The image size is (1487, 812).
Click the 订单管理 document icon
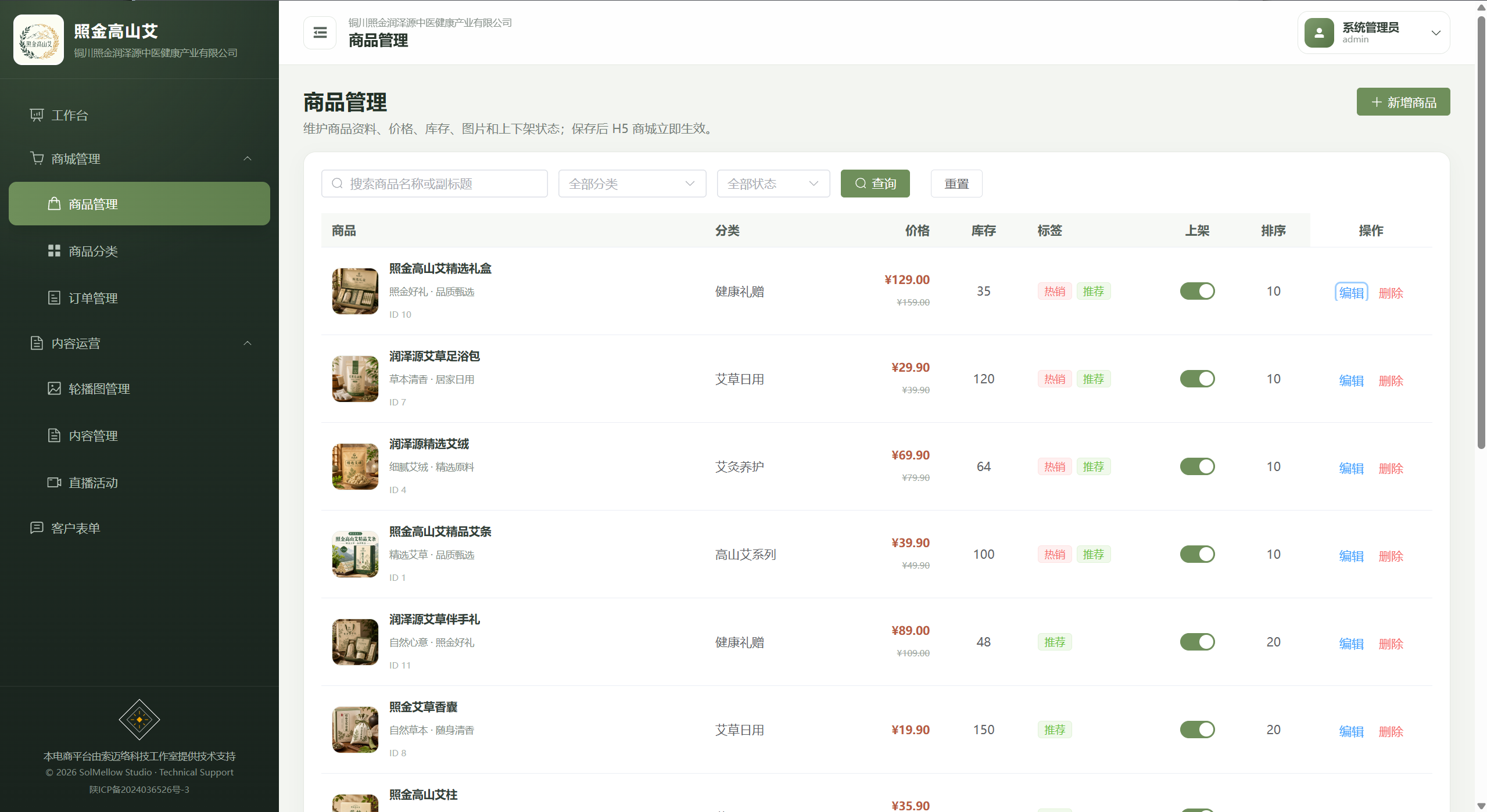coord(54,298)
